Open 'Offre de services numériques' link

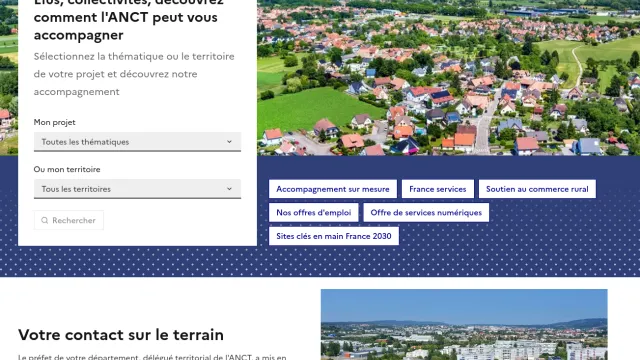426,213
